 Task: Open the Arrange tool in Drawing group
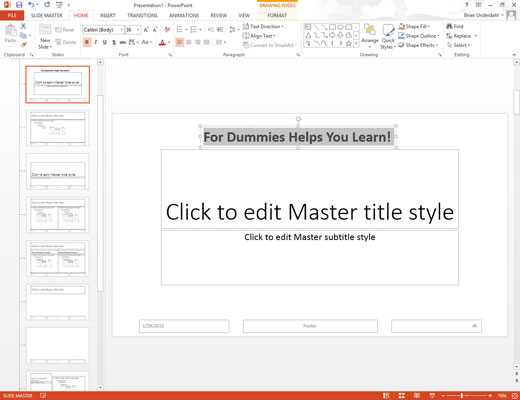(x=370, y=36)
